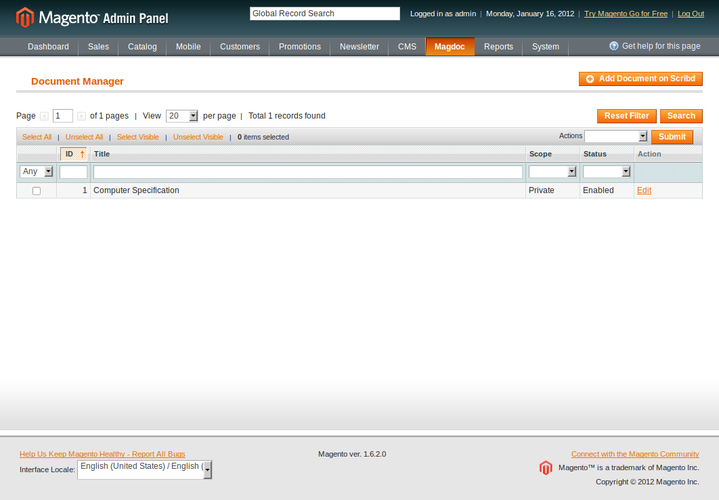Click Unselect Visible link
This screenshot has width=719, height=500.
198,137
